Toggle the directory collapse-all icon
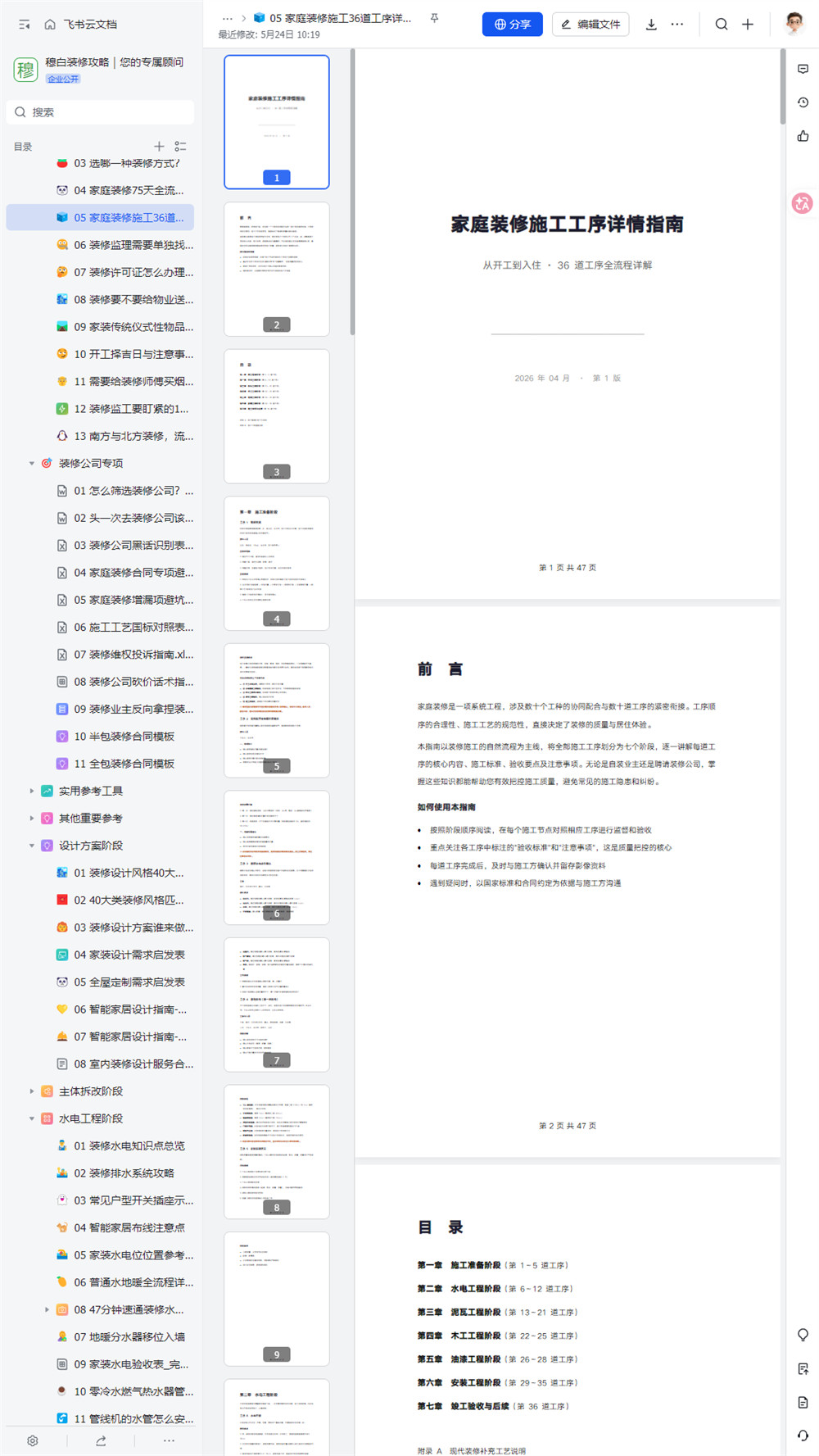Screen dimensions: 819x1456 [x=180, y=147]
